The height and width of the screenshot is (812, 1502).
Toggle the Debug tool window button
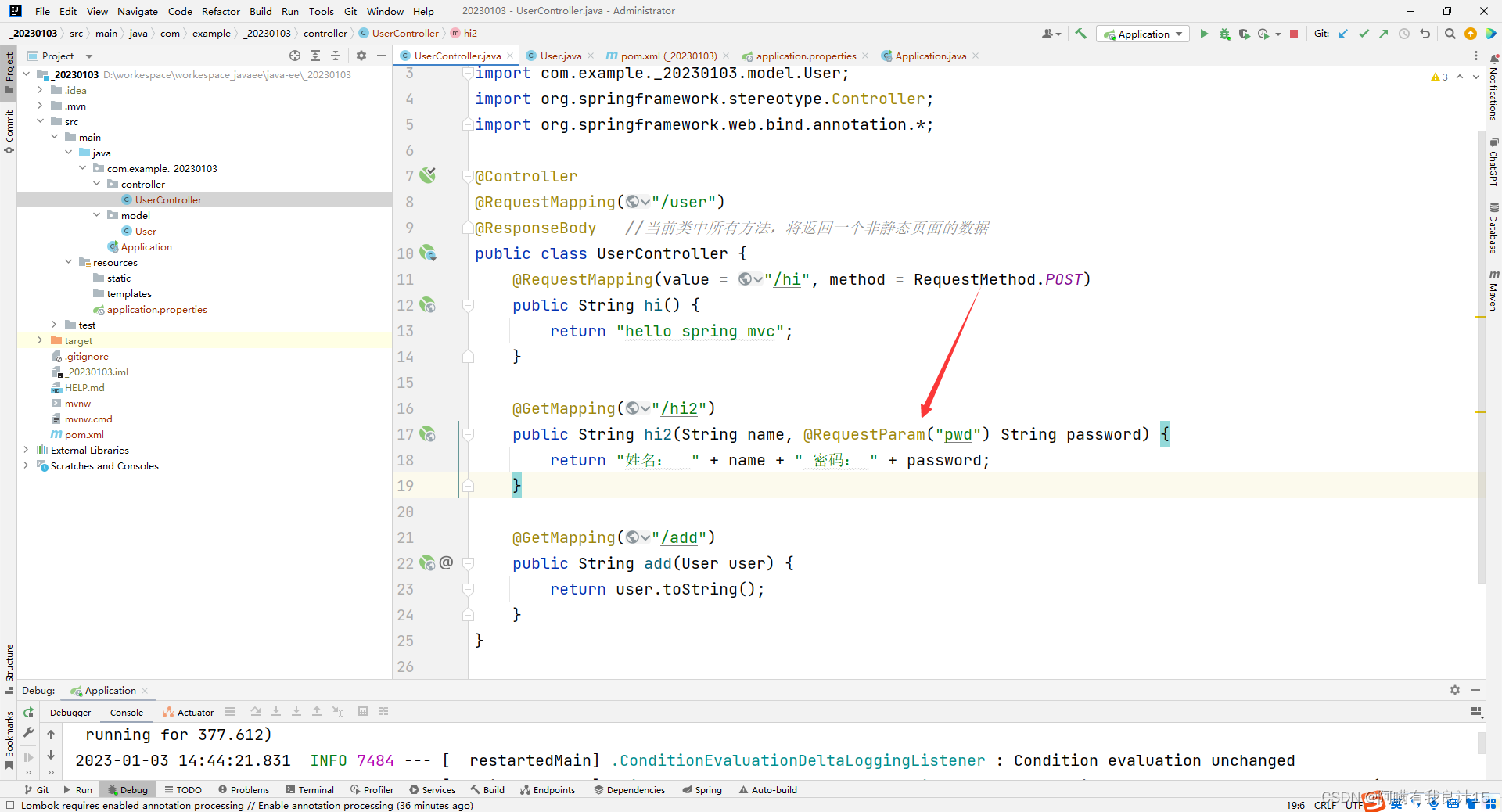128,789
